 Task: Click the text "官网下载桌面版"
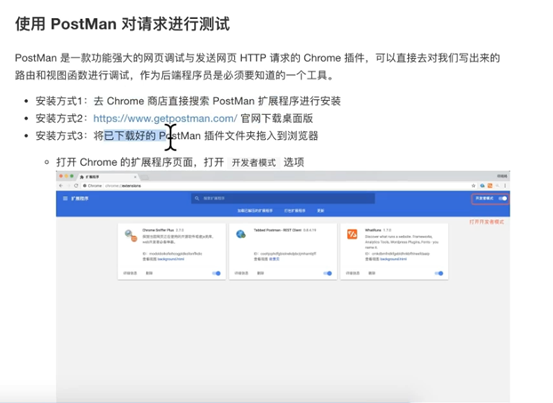[277, 118]
